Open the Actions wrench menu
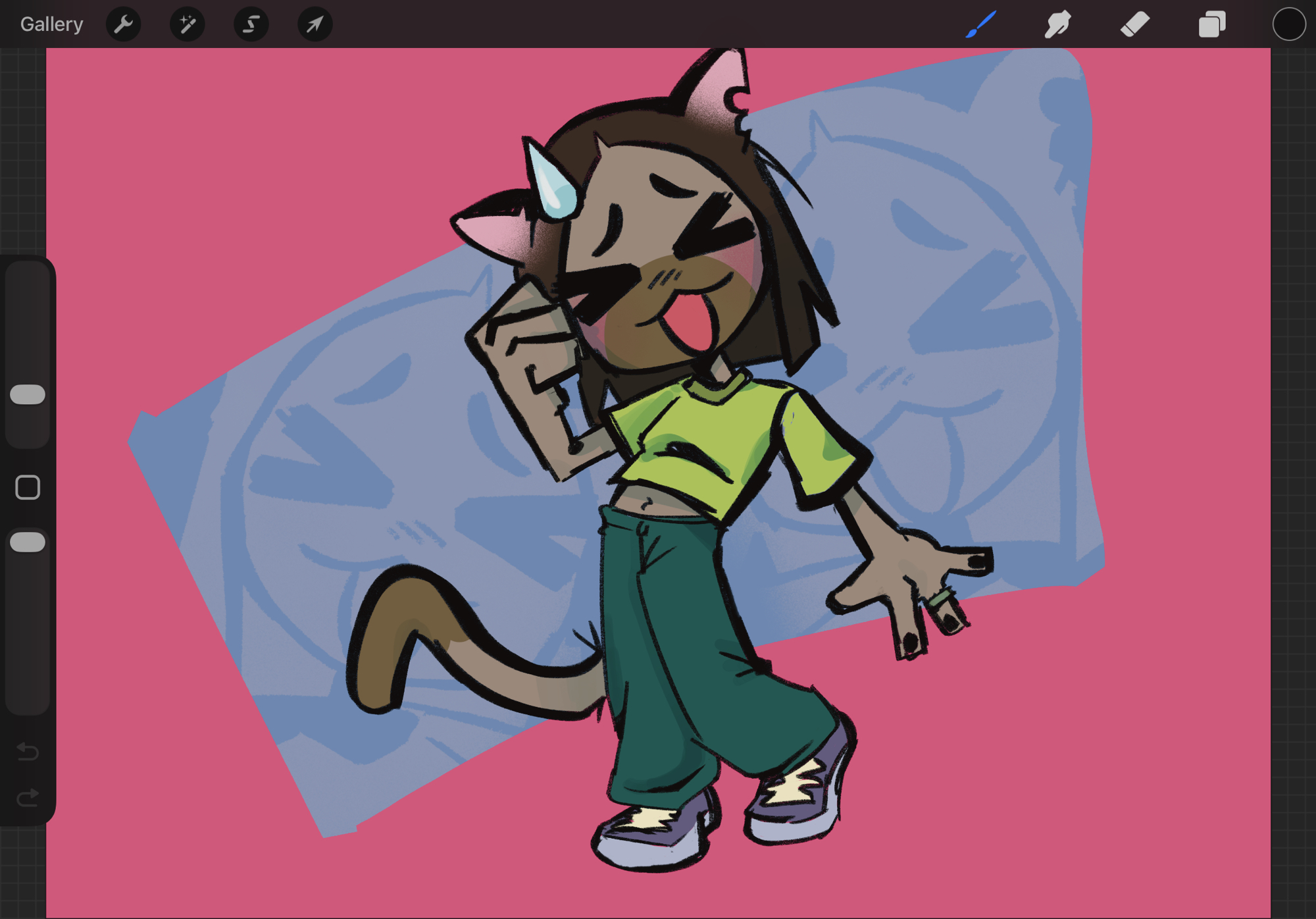Screen dimensions: 1316x919 pyautogui.click(x=124, y=24)
